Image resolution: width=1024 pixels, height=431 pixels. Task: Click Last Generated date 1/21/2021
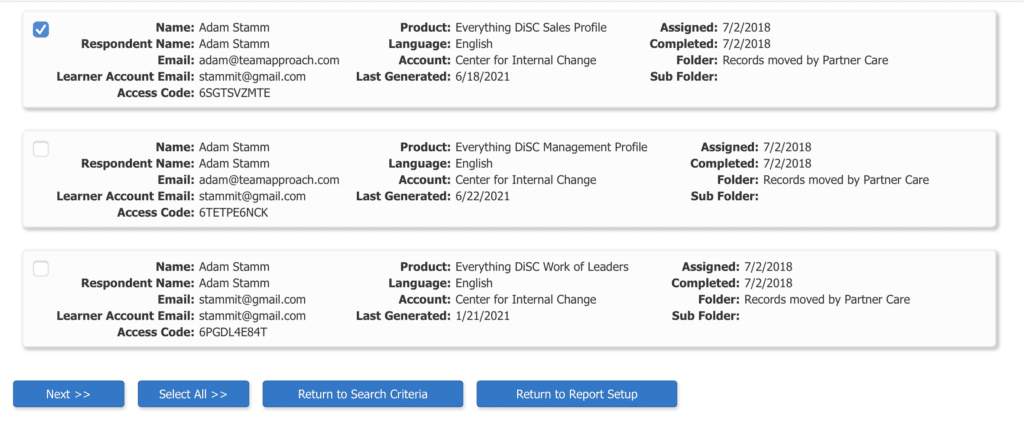tap(483, 315)
